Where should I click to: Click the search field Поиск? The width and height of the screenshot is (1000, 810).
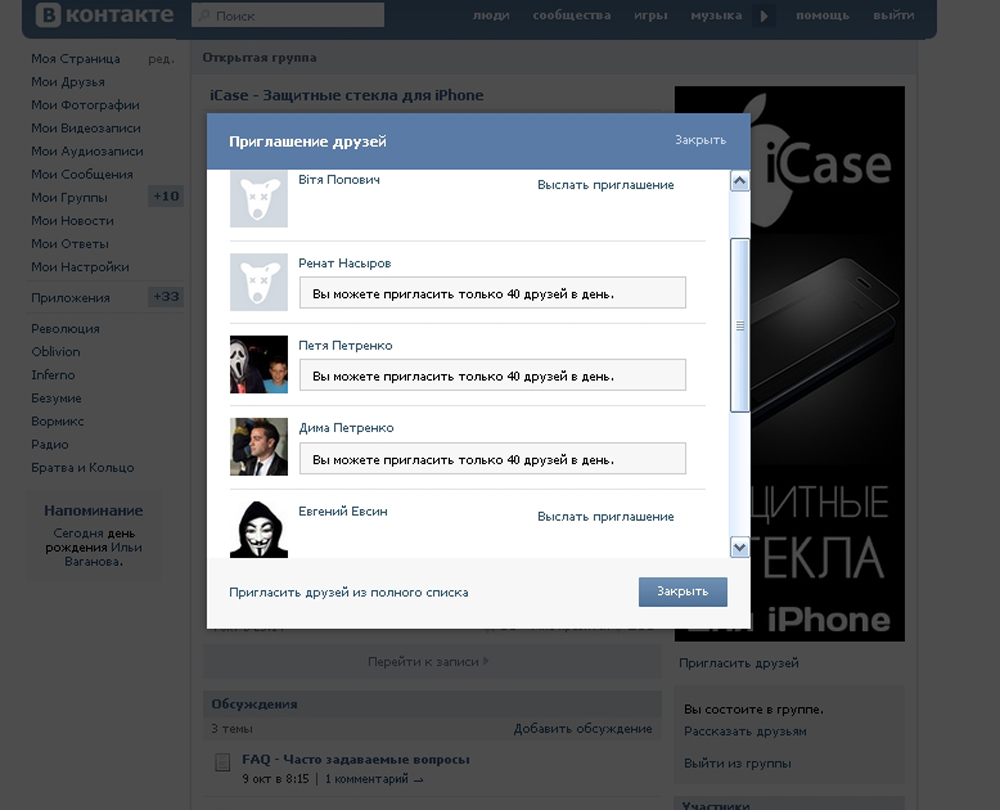click(288, 15)
